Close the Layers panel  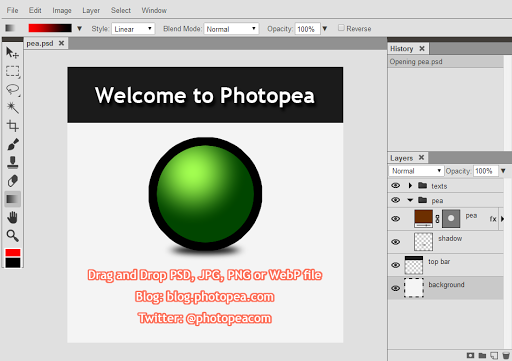coord(421,157)
